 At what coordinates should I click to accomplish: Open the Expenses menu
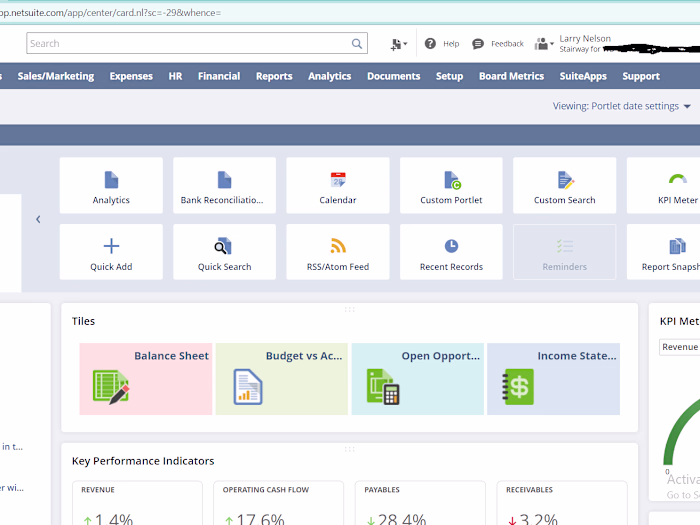[131, 76]
